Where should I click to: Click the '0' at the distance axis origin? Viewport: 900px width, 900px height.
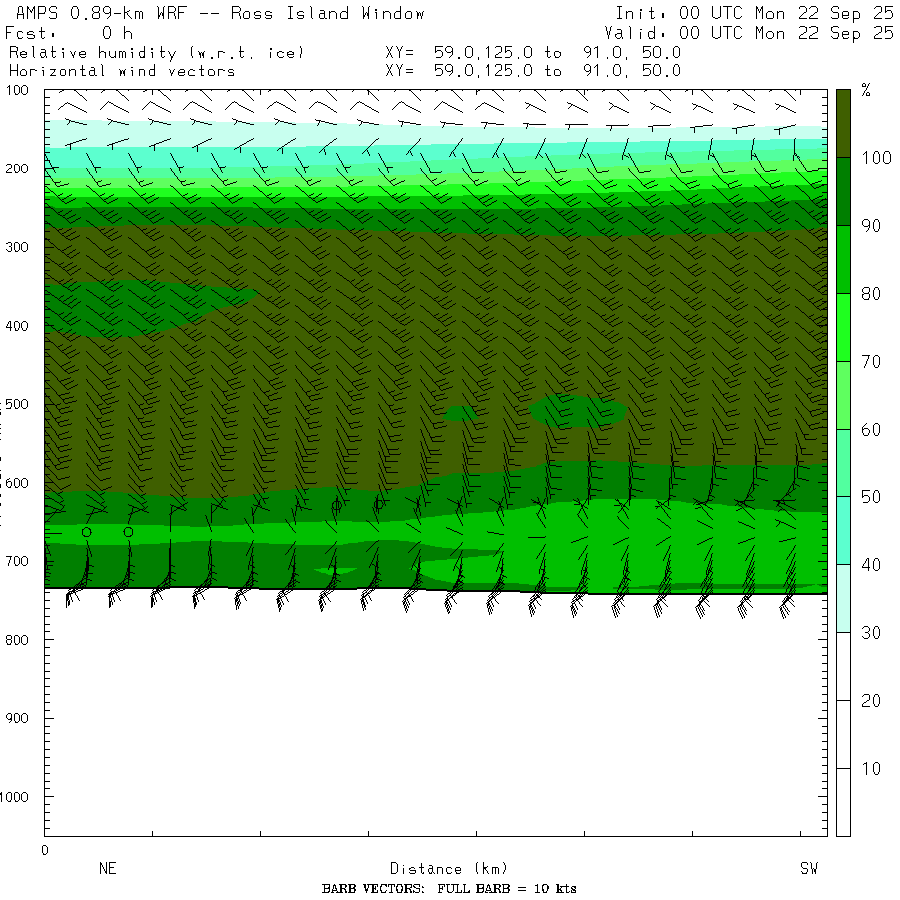(x=45, y=850)
